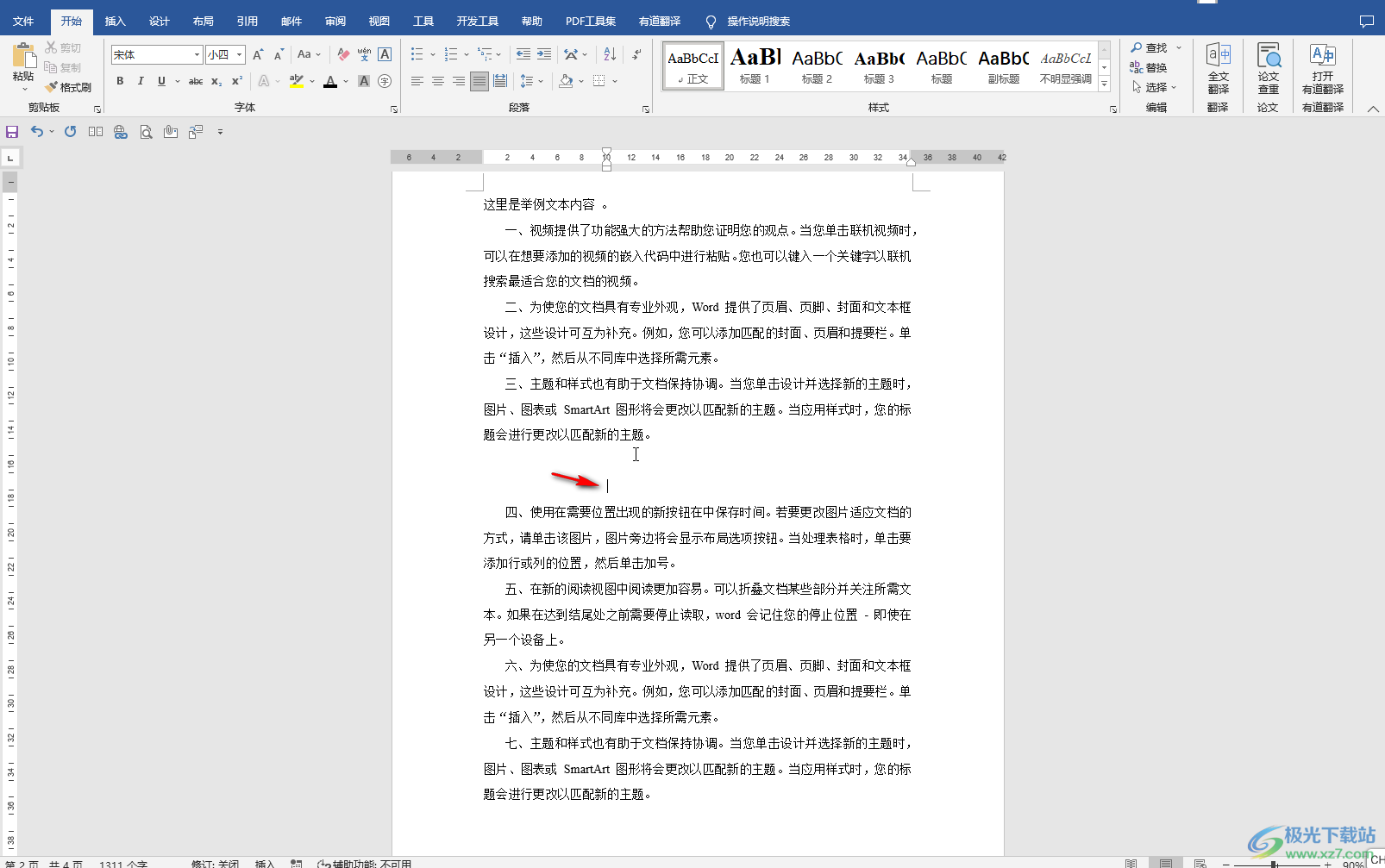Switch to the Insert (插入) tab
The height and width of the screenshot is (868, 1385).
[115, 21]
